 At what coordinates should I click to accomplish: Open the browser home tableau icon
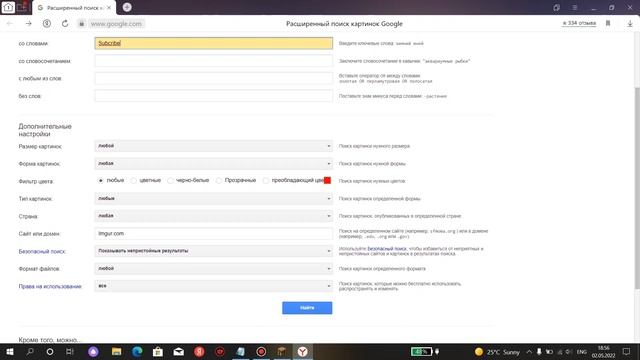coord(8,7)
